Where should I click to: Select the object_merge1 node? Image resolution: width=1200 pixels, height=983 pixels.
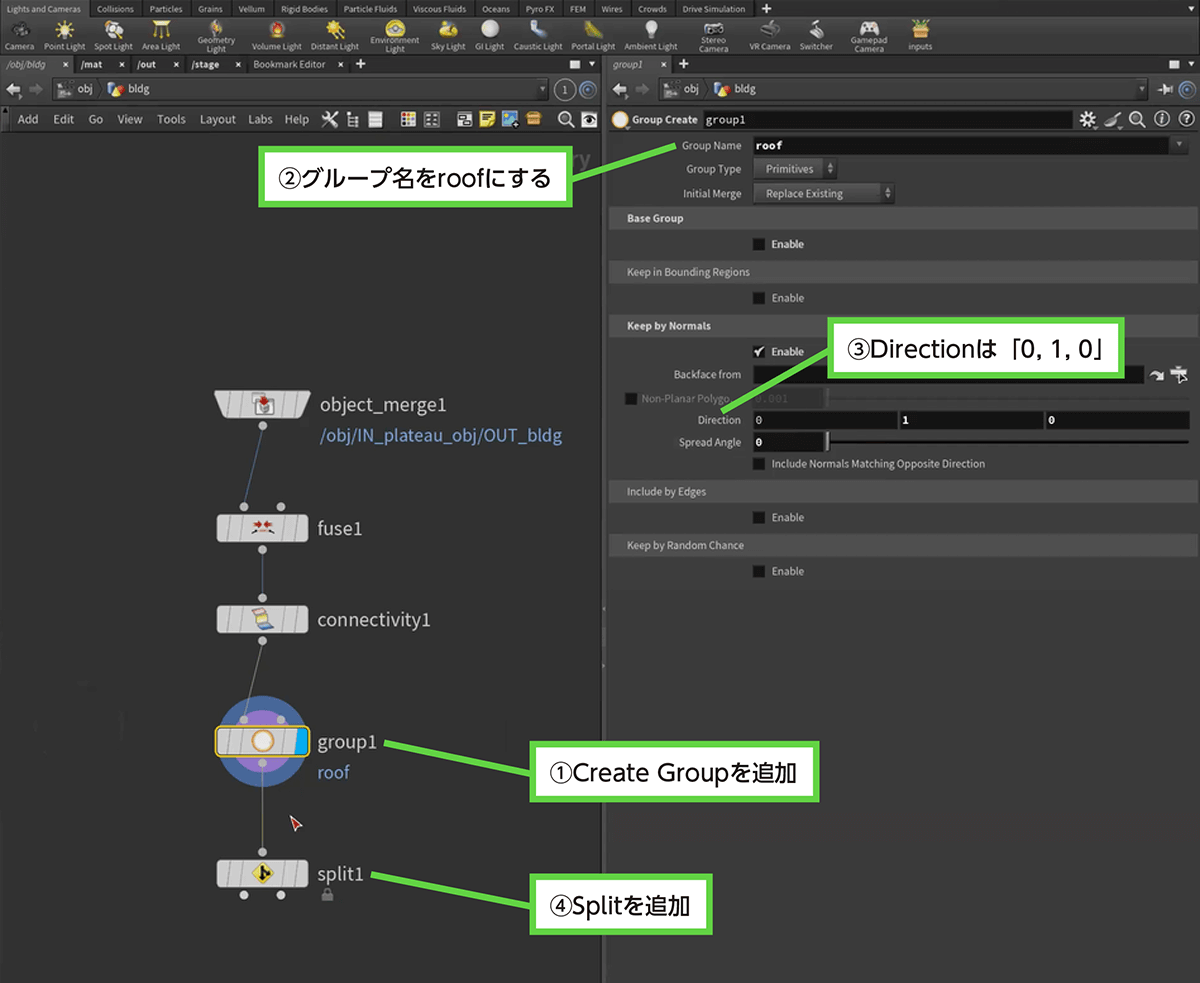click(263, 404)
